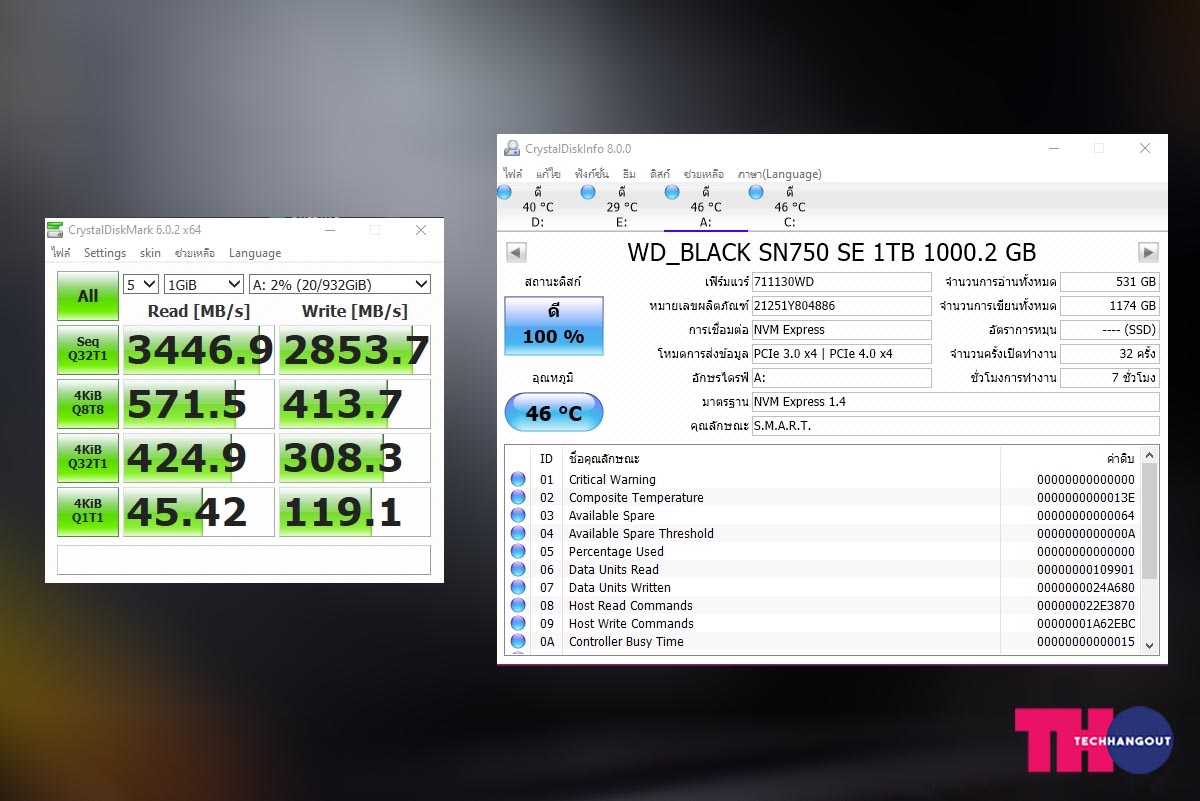
Task: Open the test count dropdown showing 5
Action: (140, 284)
